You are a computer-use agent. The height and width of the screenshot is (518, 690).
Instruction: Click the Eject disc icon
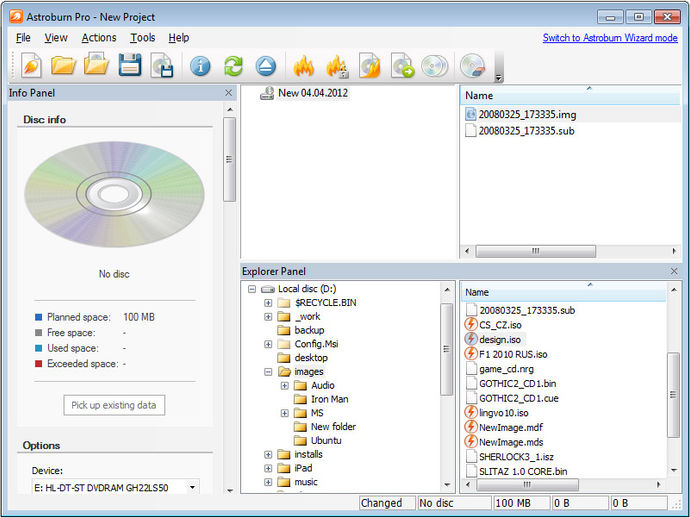point(266,66)
